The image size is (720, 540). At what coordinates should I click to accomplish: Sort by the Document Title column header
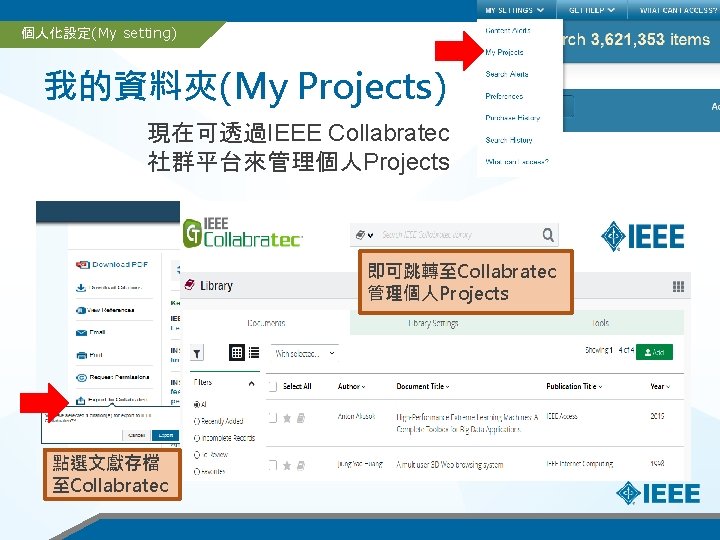[x=423, y=387]
